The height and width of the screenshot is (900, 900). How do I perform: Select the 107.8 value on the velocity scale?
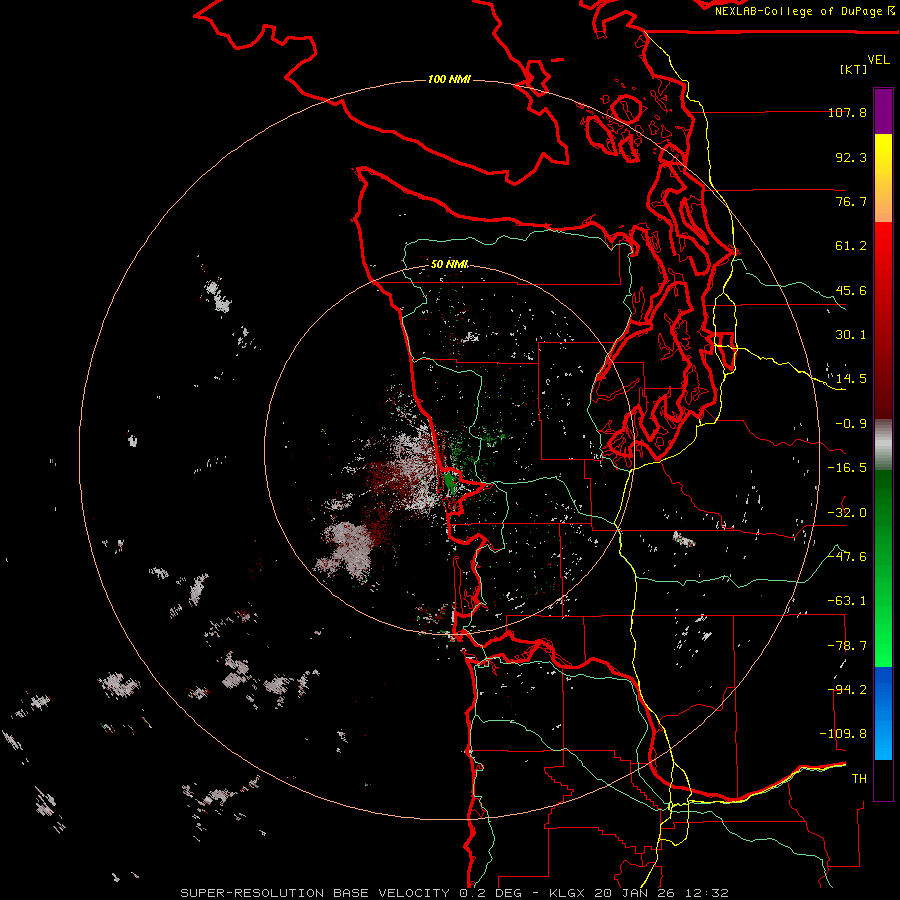tap(847, 112)
